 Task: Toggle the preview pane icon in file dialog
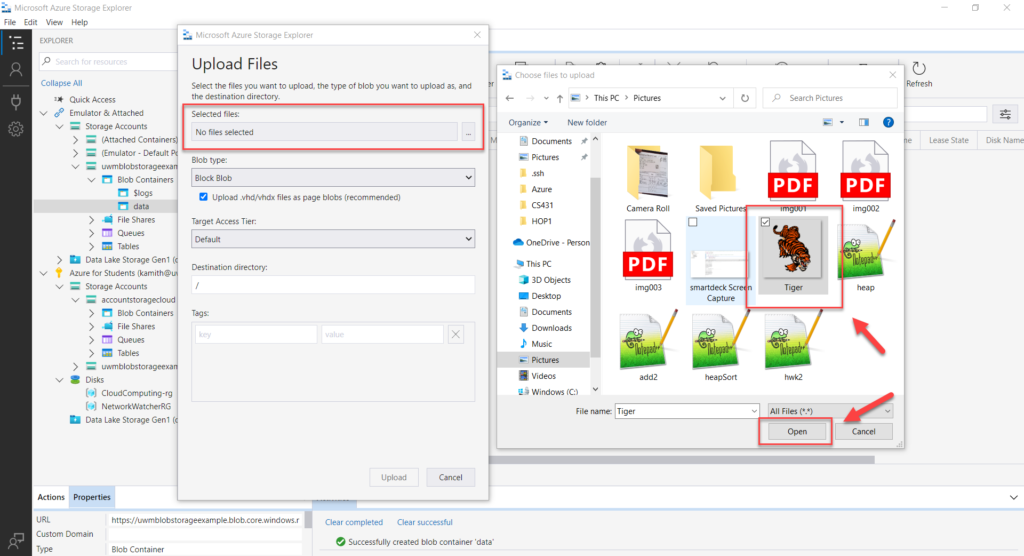864,122
